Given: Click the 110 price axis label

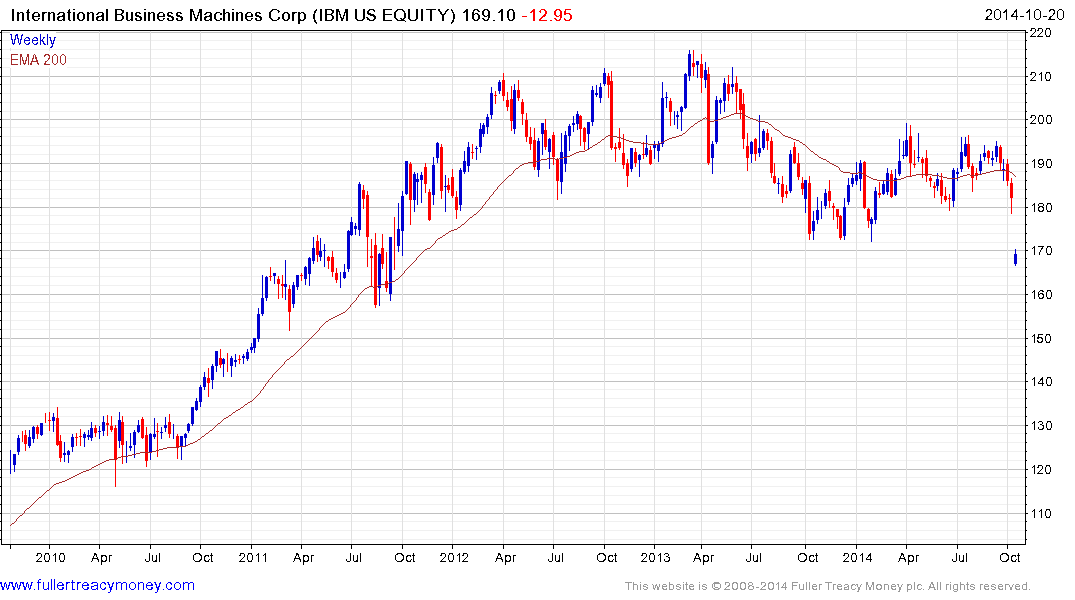Looking at the screenshot, I should (1041, 513).
